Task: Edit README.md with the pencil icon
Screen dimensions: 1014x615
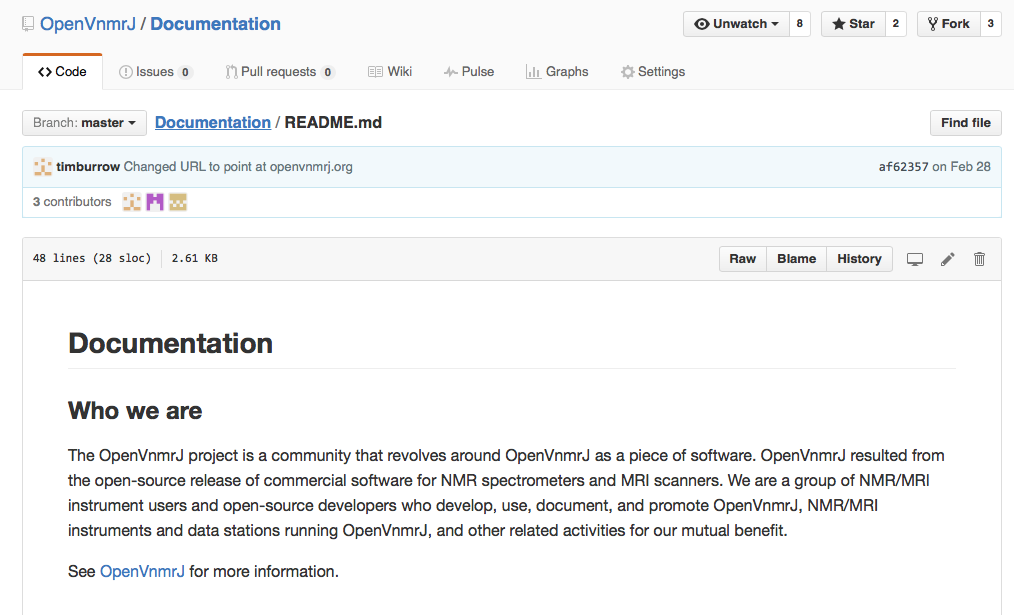Action: (x=947, y=259)
